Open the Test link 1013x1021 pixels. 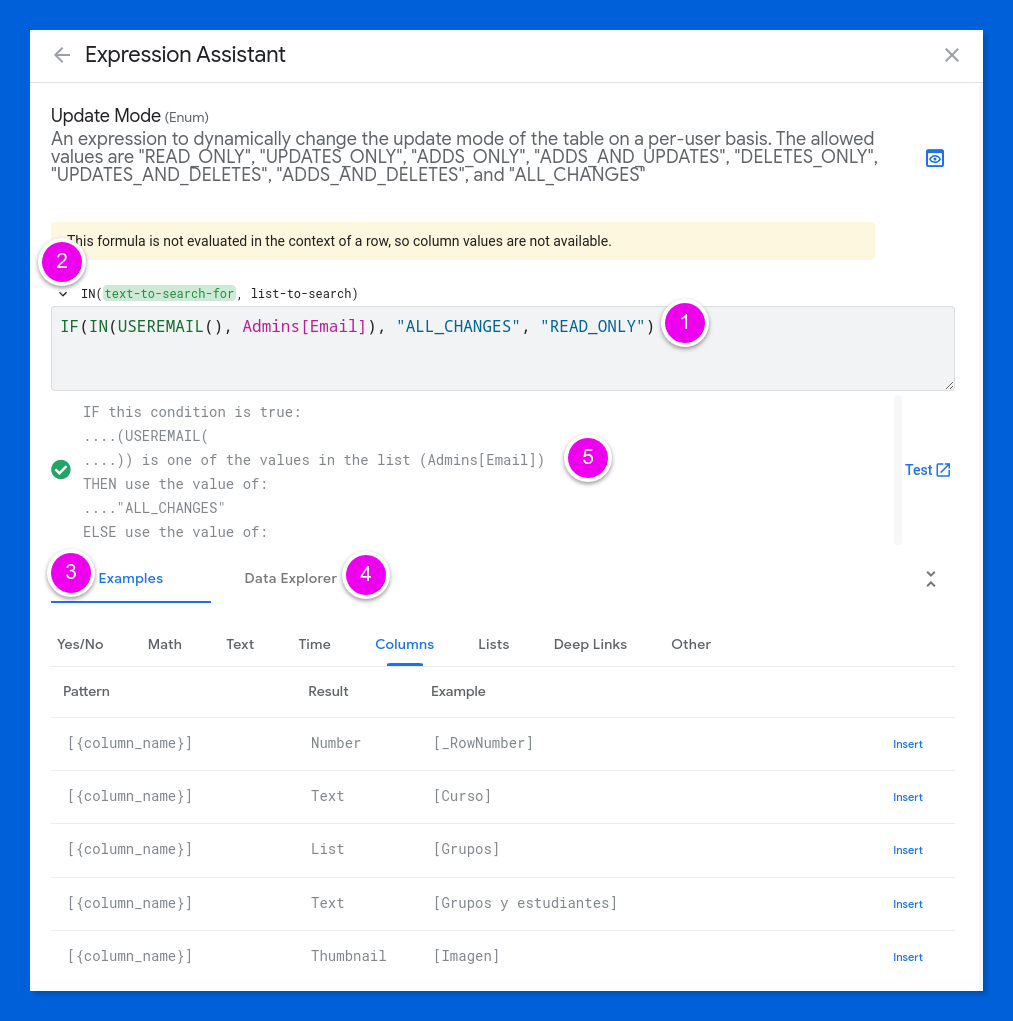(x=919, y=470)
